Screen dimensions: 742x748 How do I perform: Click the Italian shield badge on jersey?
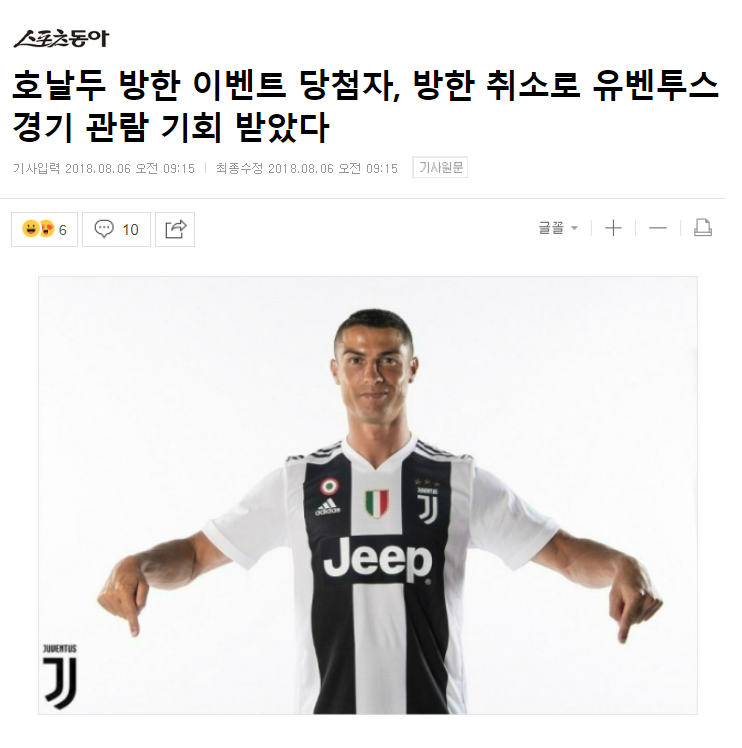(x=377, y=504)
